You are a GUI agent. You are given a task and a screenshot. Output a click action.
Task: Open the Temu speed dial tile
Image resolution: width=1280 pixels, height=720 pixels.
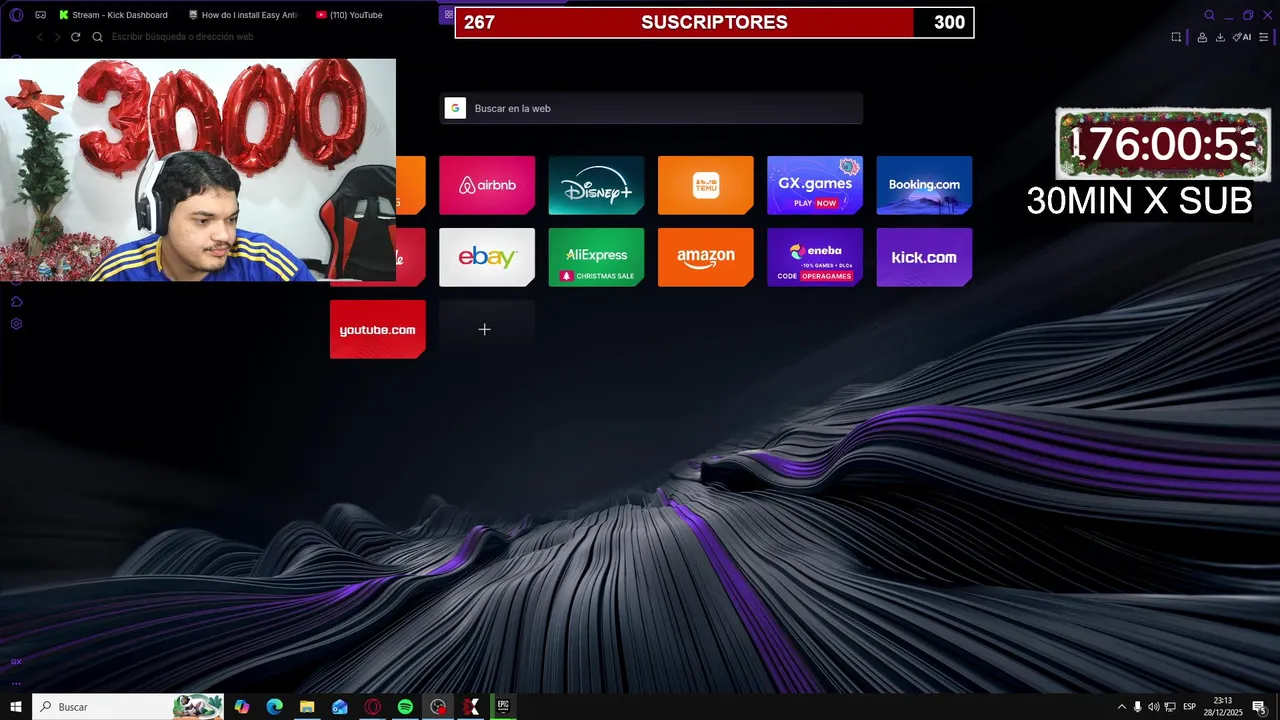point(706,185)
